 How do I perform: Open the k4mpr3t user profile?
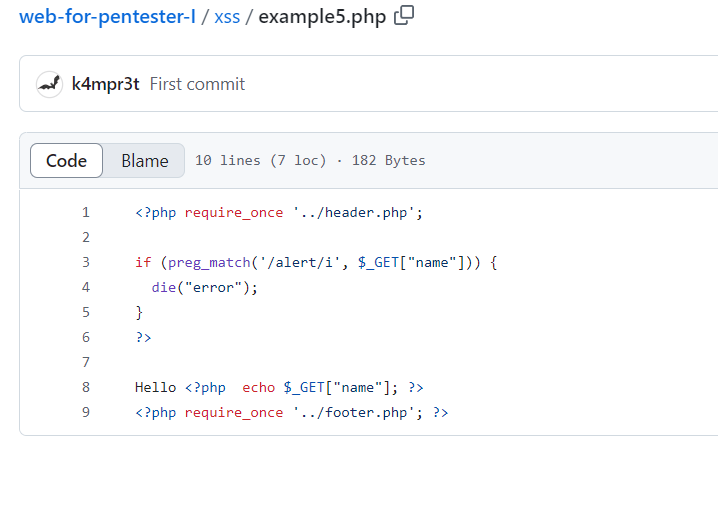105,84
